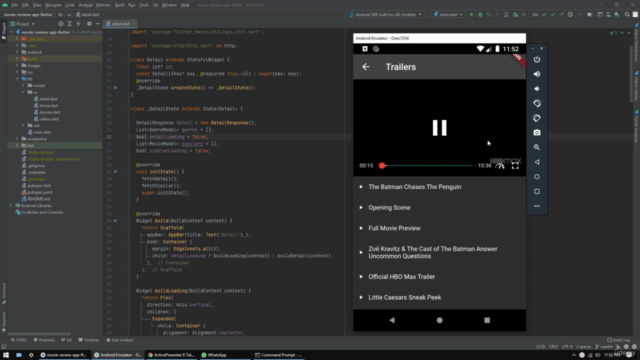Expand the images folder
This screenshot has width=640, height=360.
[17, 65]
